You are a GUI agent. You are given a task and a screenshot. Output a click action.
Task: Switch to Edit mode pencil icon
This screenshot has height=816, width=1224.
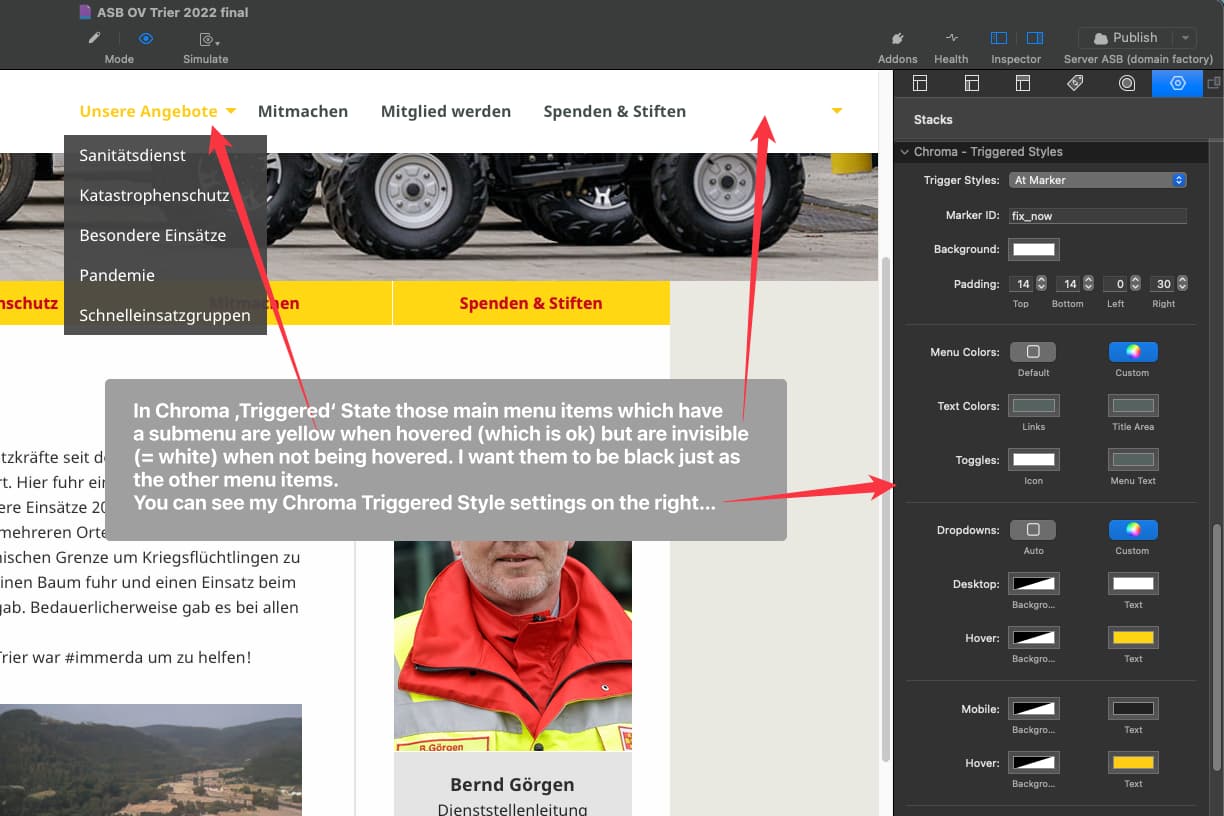(x=95, y=38)
